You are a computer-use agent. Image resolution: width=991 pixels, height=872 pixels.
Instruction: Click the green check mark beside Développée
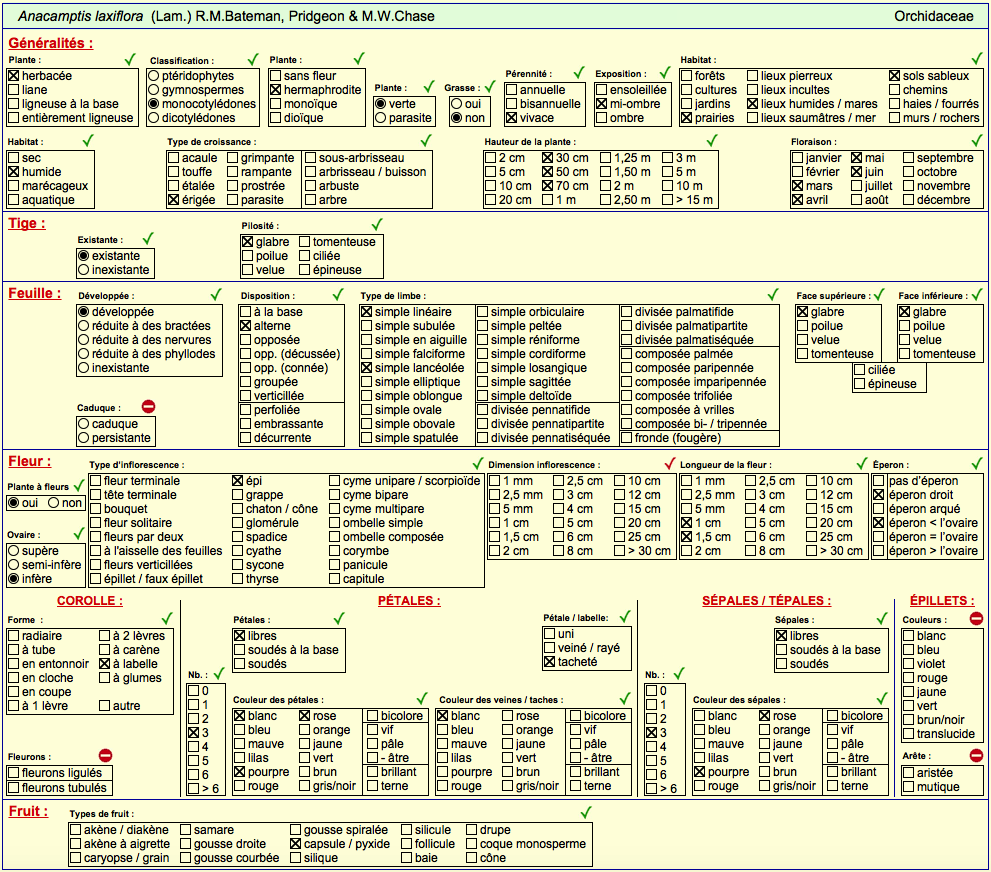[x=216, y=294]
